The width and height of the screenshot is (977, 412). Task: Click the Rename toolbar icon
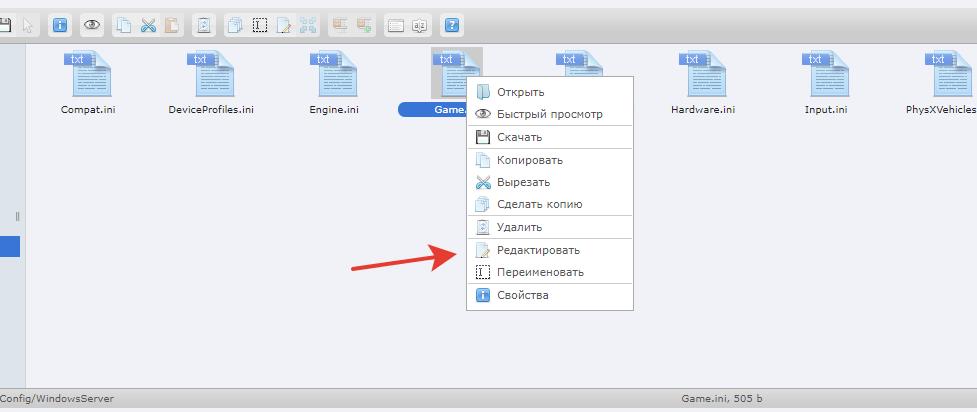pyautogui.click(x=260, y=26)
